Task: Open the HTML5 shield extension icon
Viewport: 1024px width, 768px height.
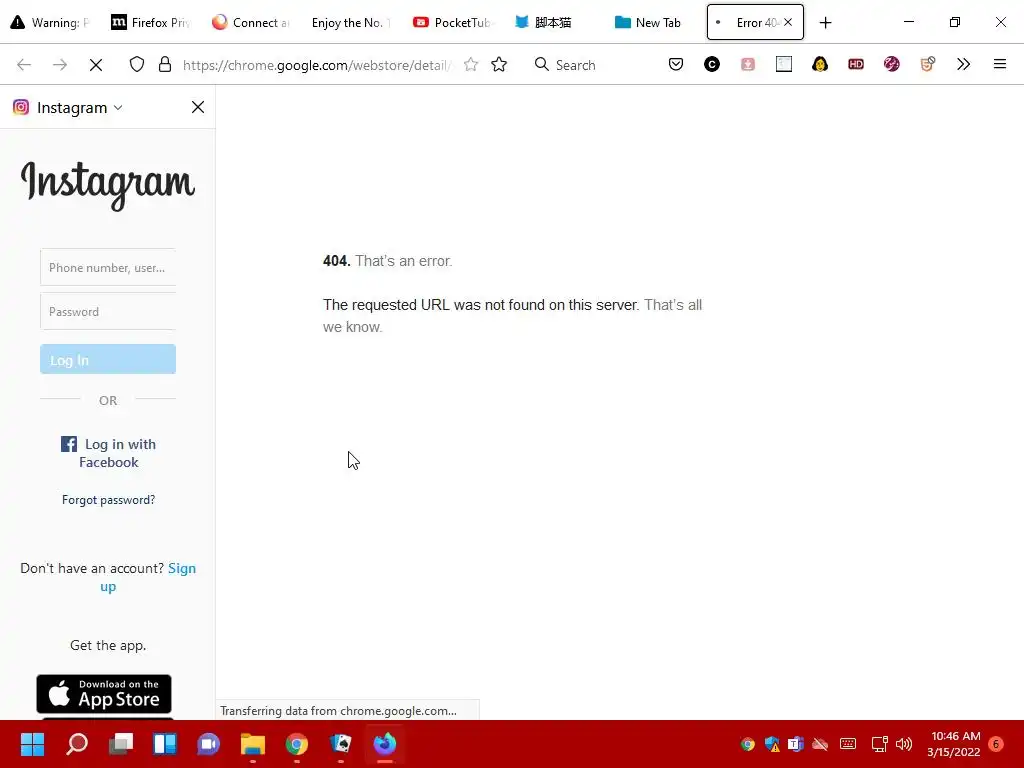Action: point(927,64)
